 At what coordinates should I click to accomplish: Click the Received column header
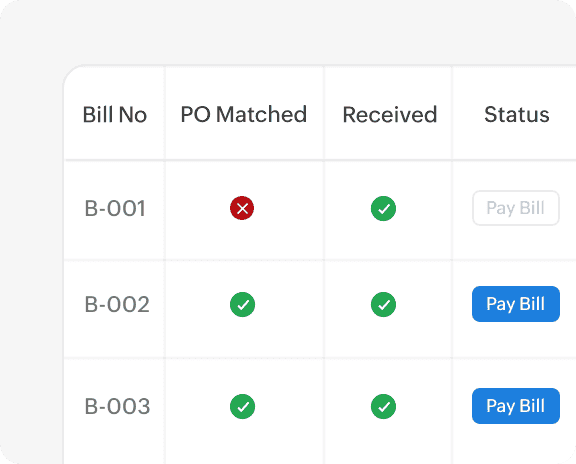(390, 115)
